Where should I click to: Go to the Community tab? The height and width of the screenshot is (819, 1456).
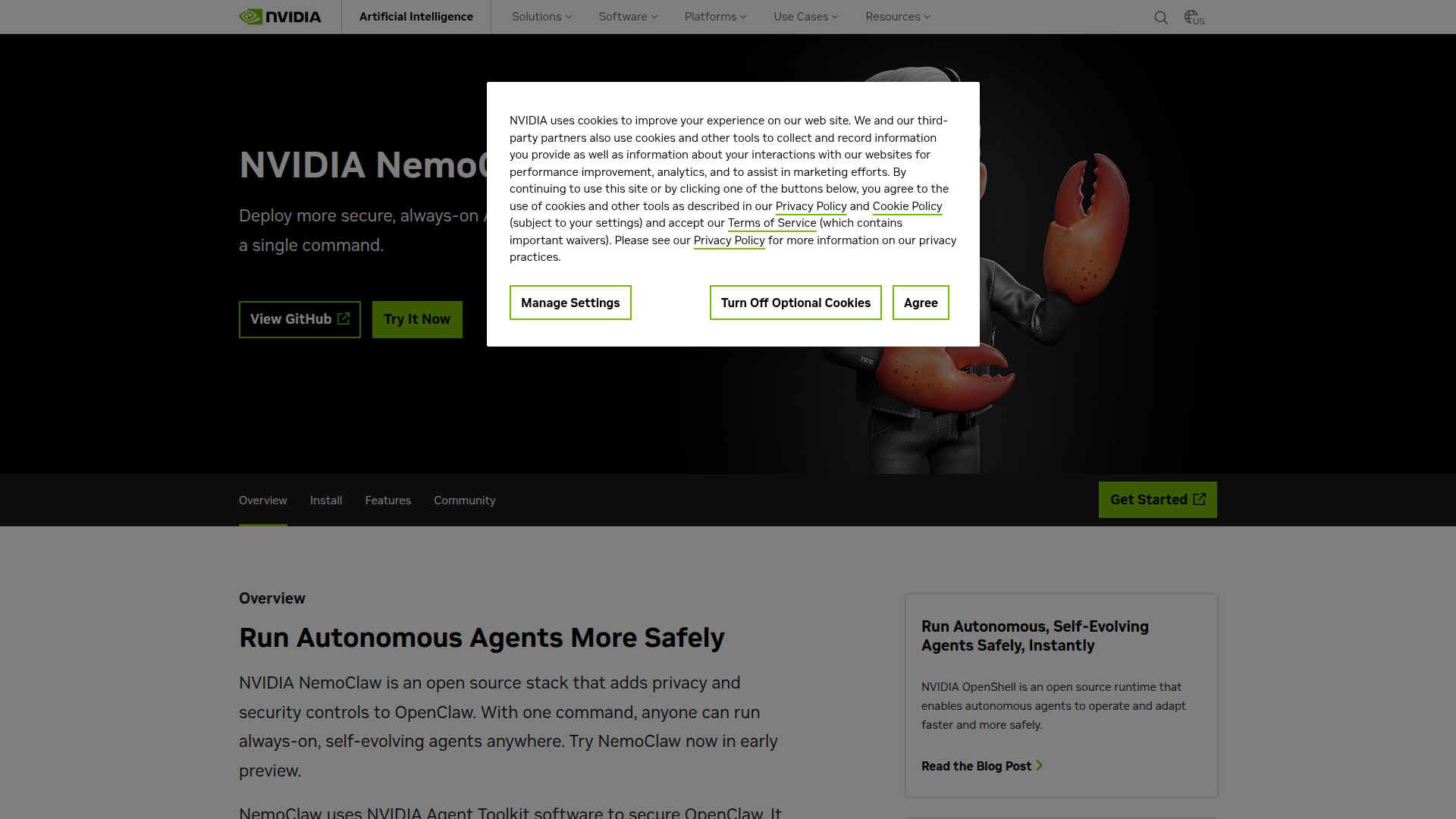[x=465, y=500]
